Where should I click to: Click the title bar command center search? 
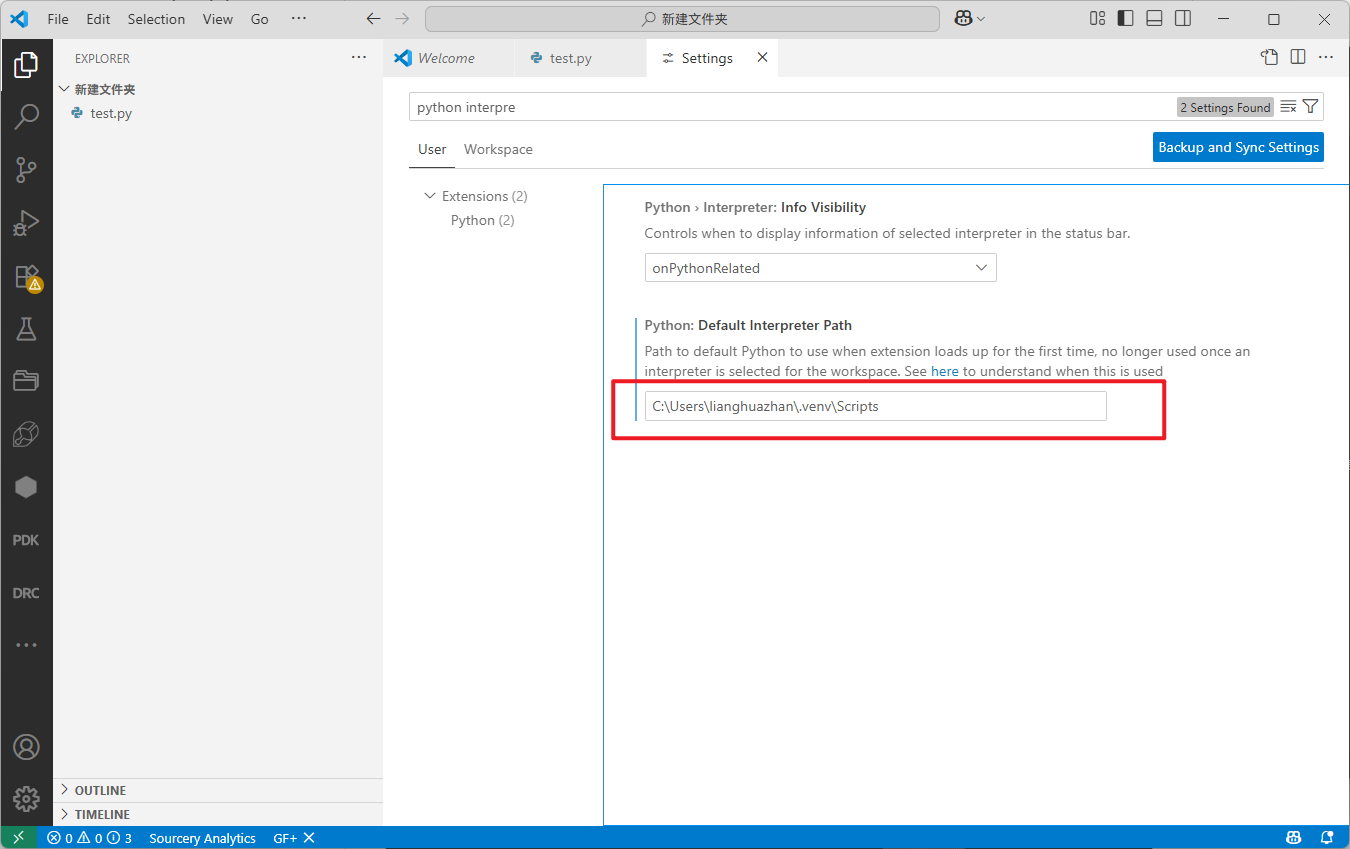[x=682, y=19]
